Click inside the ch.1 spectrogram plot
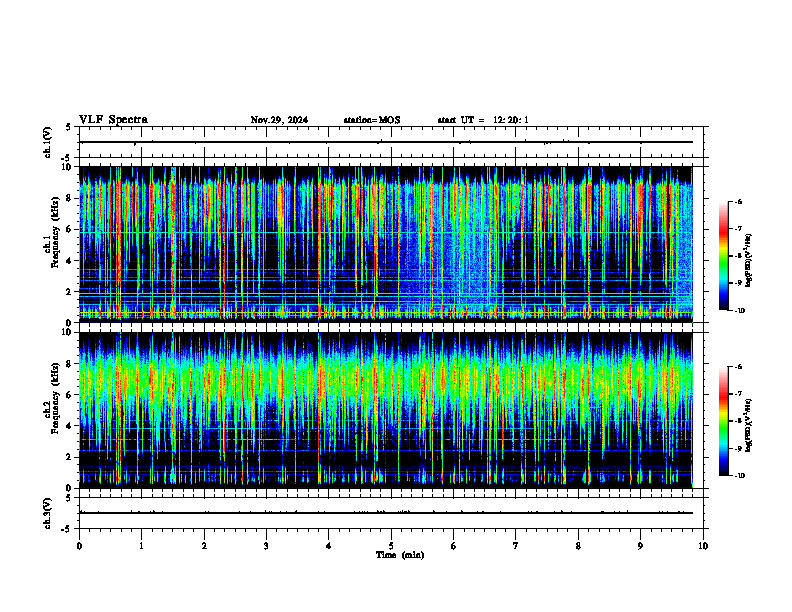The image size is (792, 612). coord(386,244)
